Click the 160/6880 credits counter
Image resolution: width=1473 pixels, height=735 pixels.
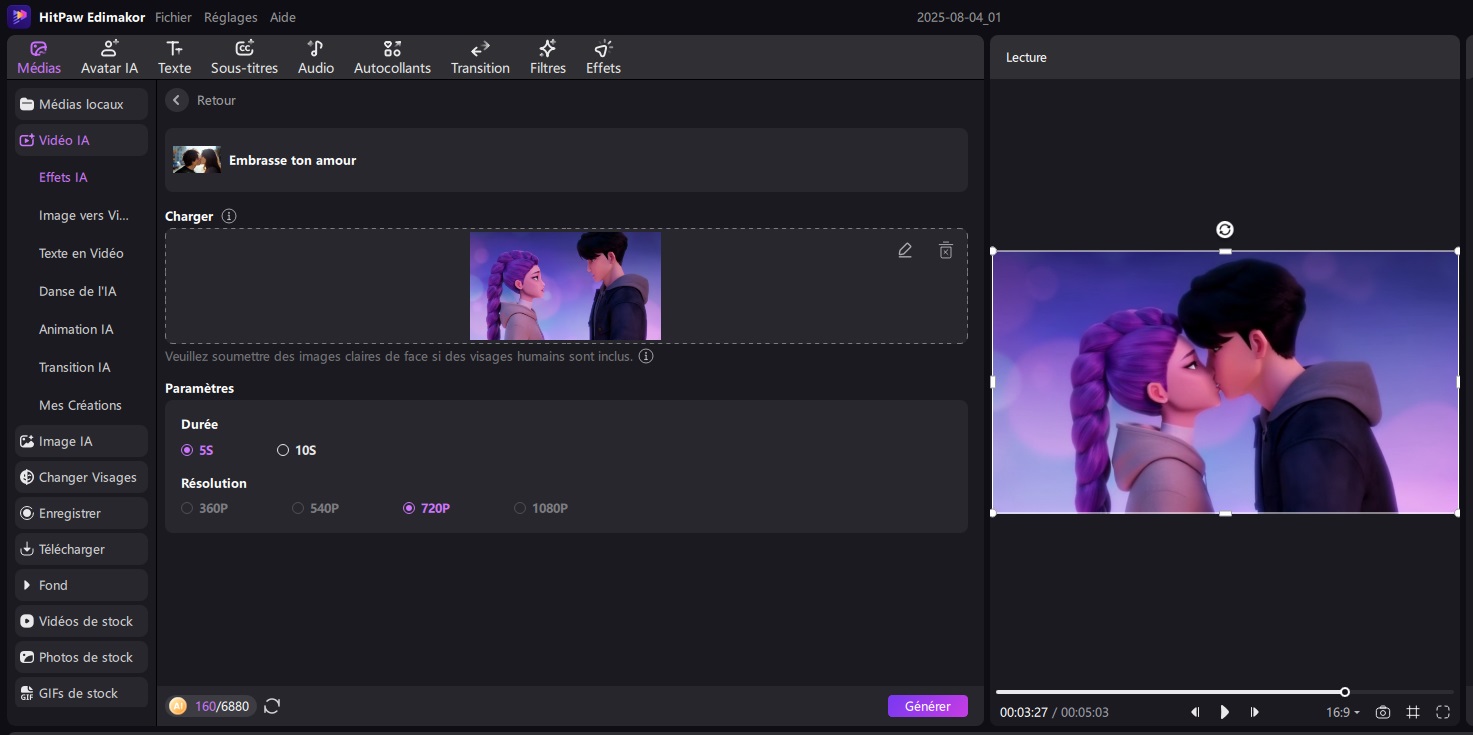(x=211, y=706)
